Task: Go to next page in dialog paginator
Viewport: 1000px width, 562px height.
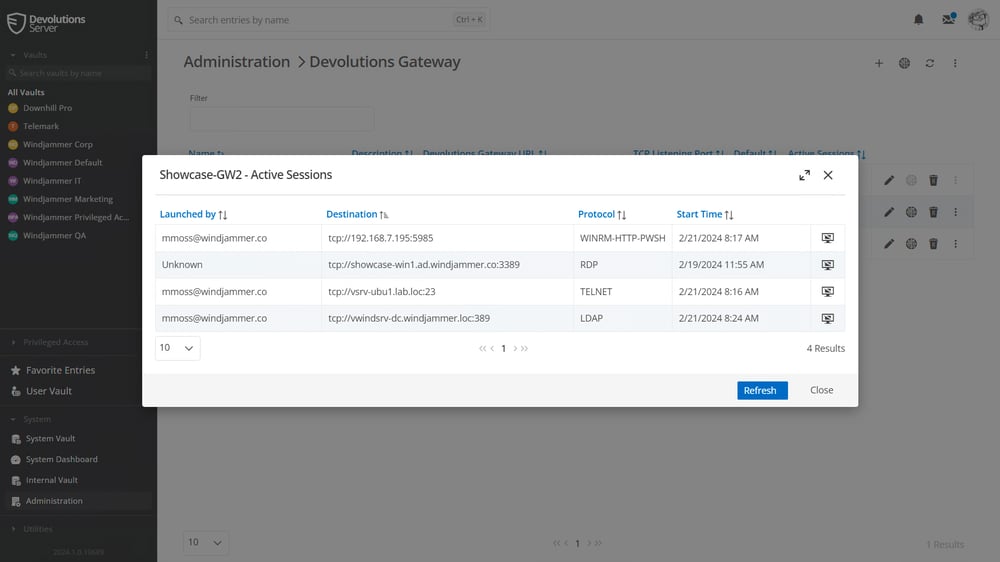Action: click(515, 348)
